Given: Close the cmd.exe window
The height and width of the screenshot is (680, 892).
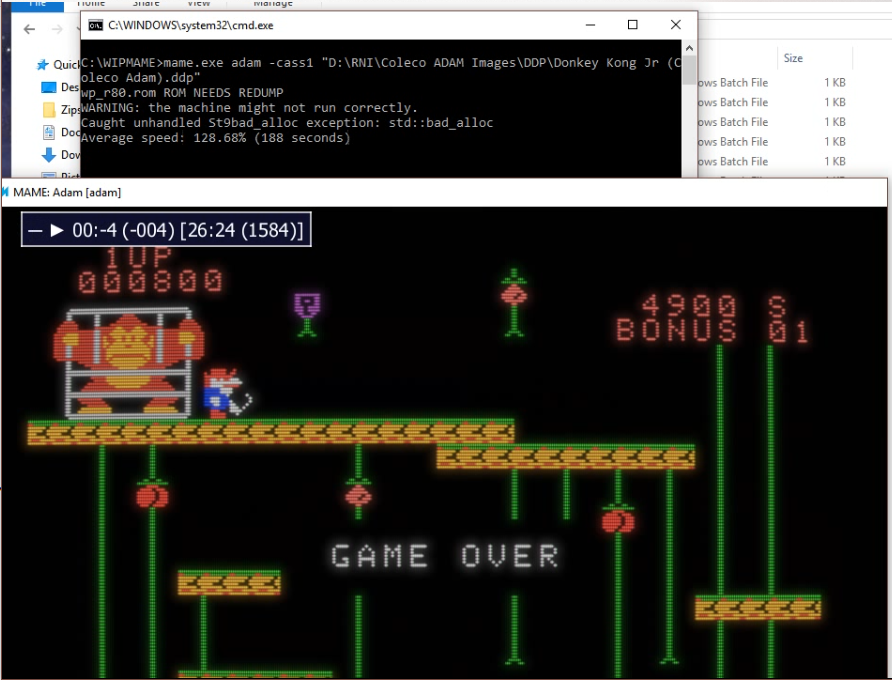Looking at the screenshot, I should [676, 25].
